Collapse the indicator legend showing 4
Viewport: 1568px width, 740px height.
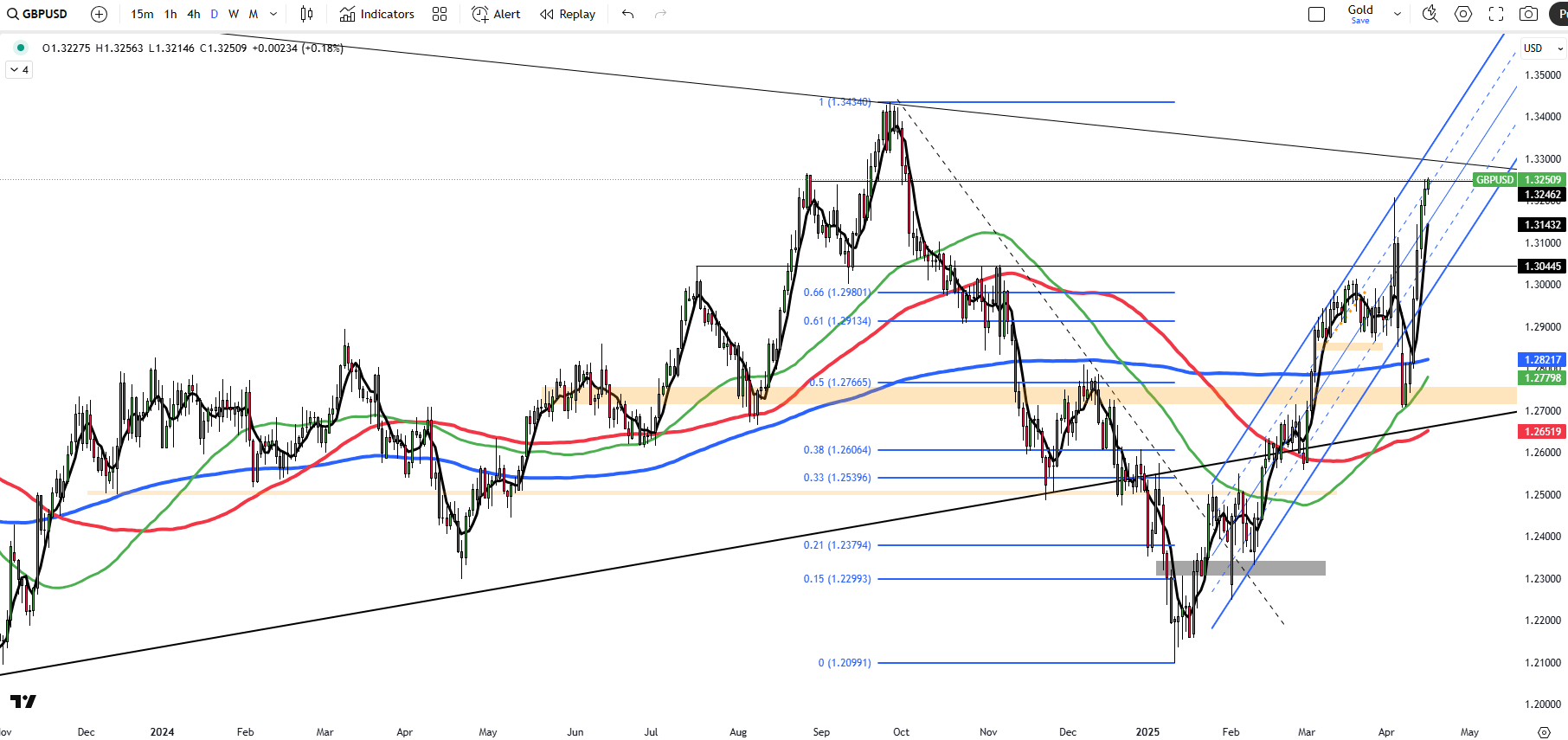[x=19, y=70]
